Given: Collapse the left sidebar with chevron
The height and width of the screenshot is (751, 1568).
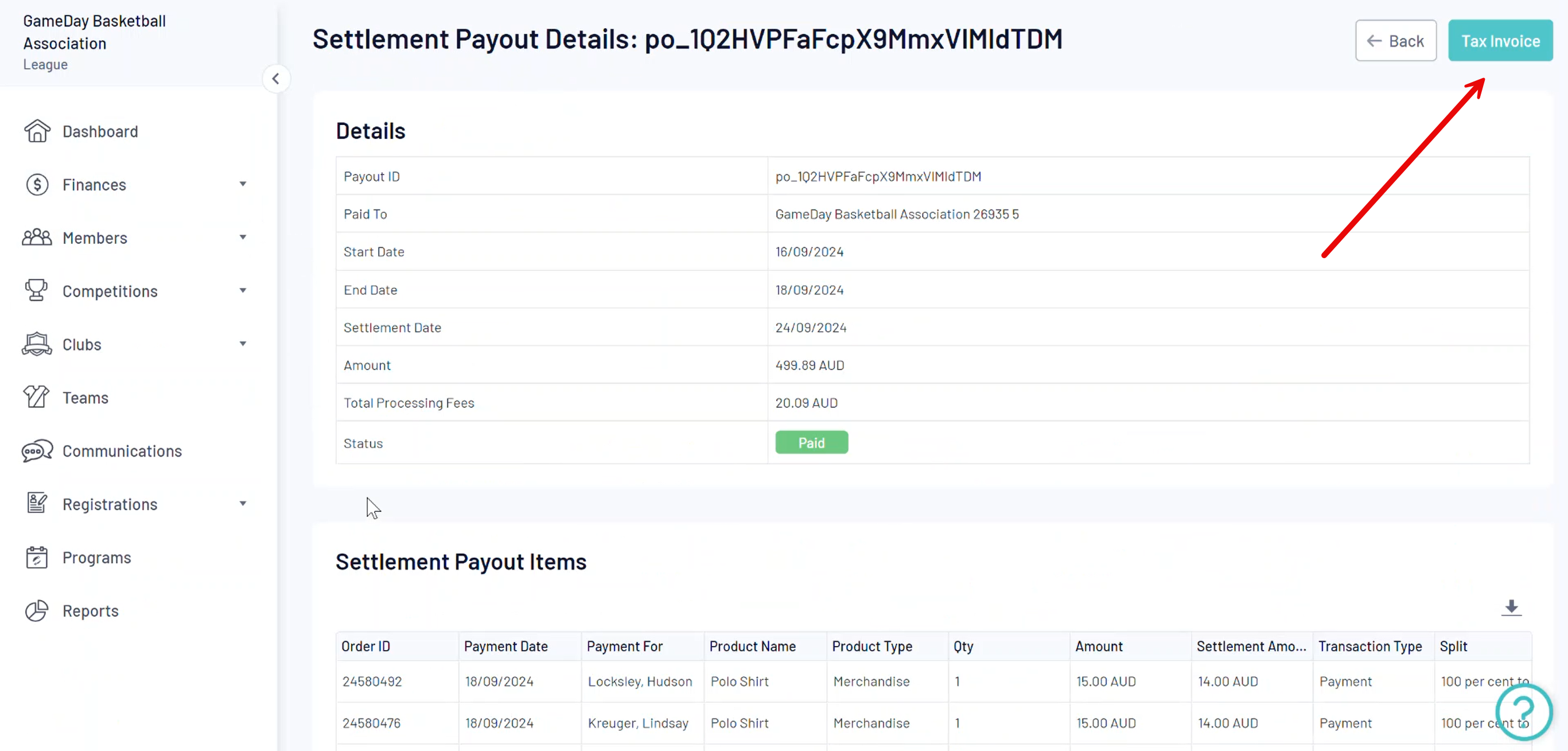Looking at the screenshot, I should pyautogui.click(x=276, y=79).
